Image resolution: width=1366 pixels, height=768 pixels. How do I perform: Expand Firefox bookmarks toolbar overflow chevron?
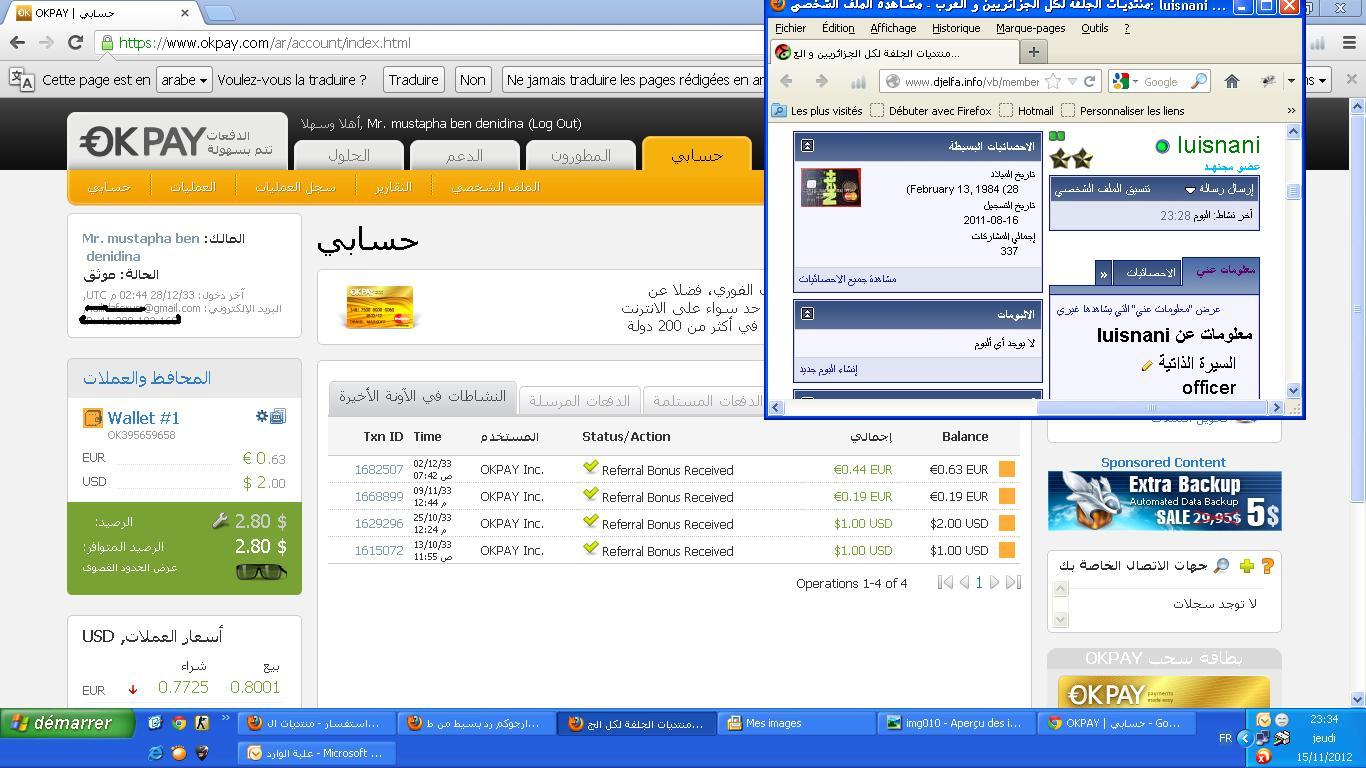(1291, 110)
